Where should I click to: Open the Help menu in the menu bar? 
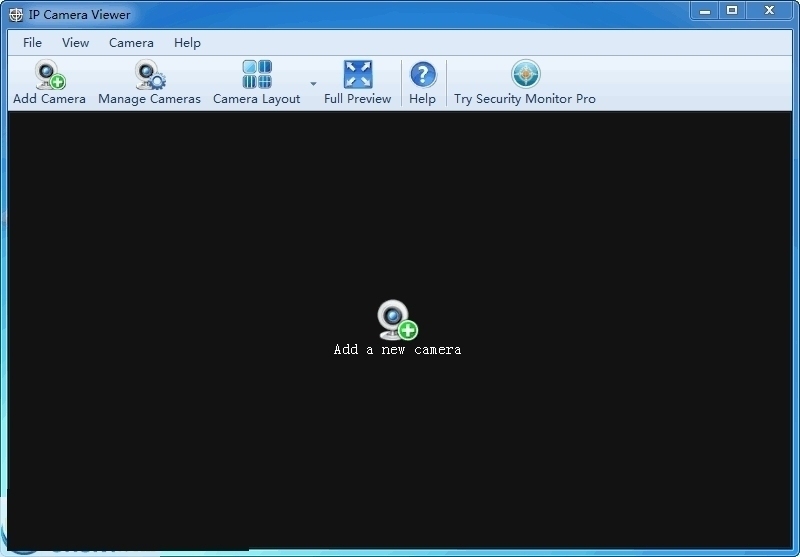point(187,43)
